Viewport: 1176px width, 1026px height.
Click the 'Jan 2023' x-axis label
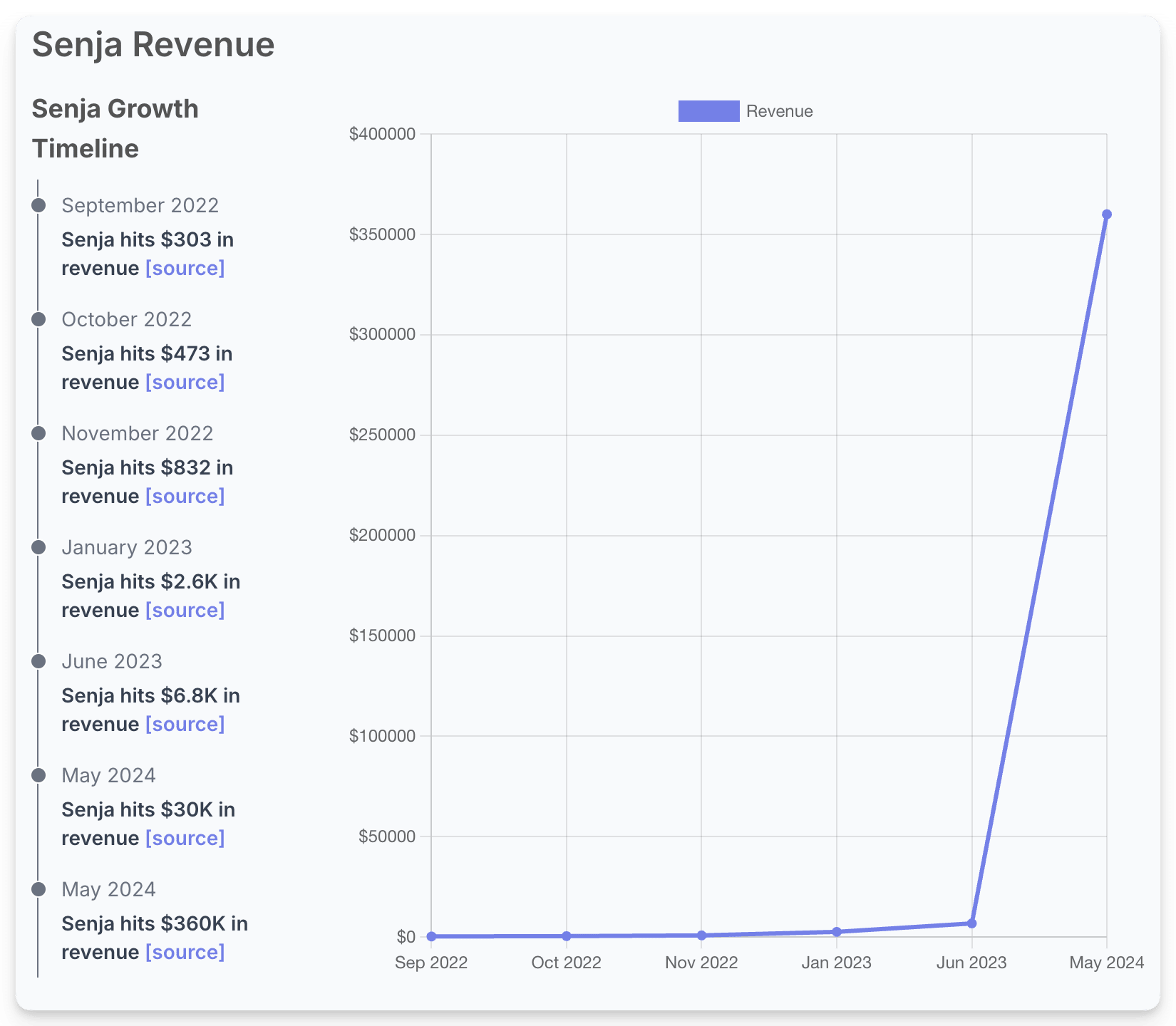pyautogui.click(x=837, y=963)
